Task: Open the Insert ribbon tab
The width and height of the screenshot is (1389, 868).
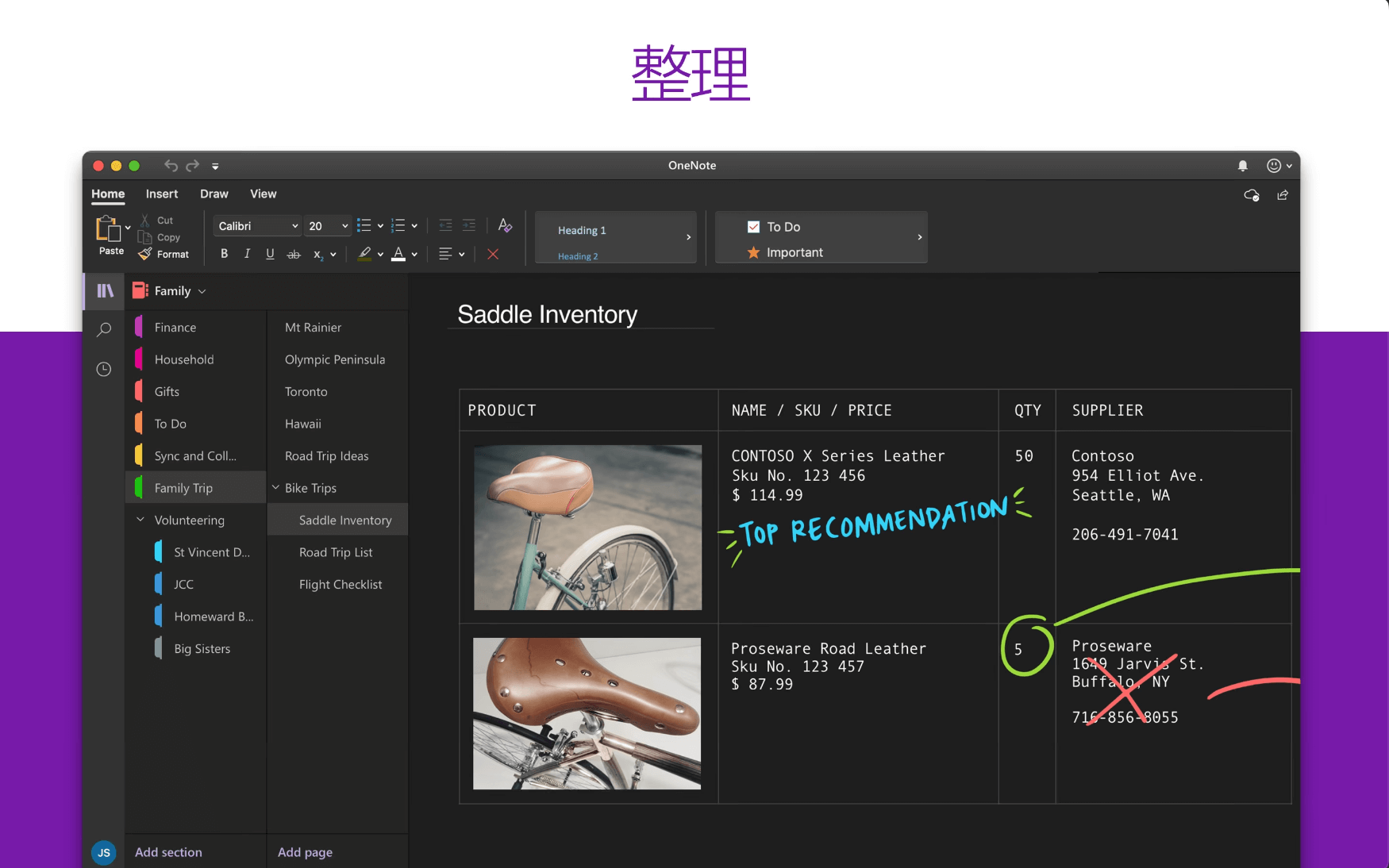Action: pyautogui.click(x=162, y=194)
